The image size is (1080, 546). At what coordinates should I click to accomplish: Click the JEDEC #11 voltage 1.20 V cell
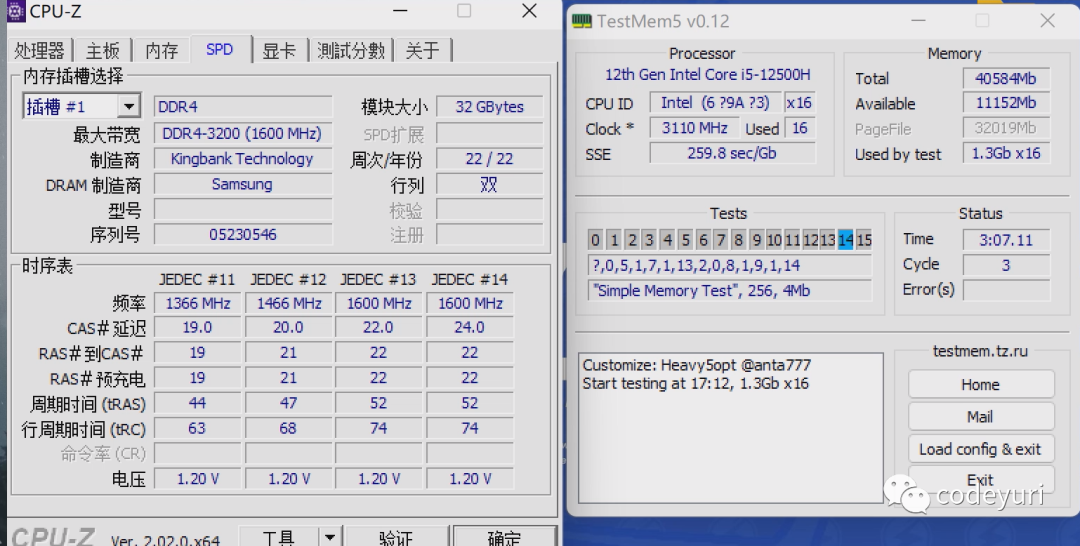point(198,479)
